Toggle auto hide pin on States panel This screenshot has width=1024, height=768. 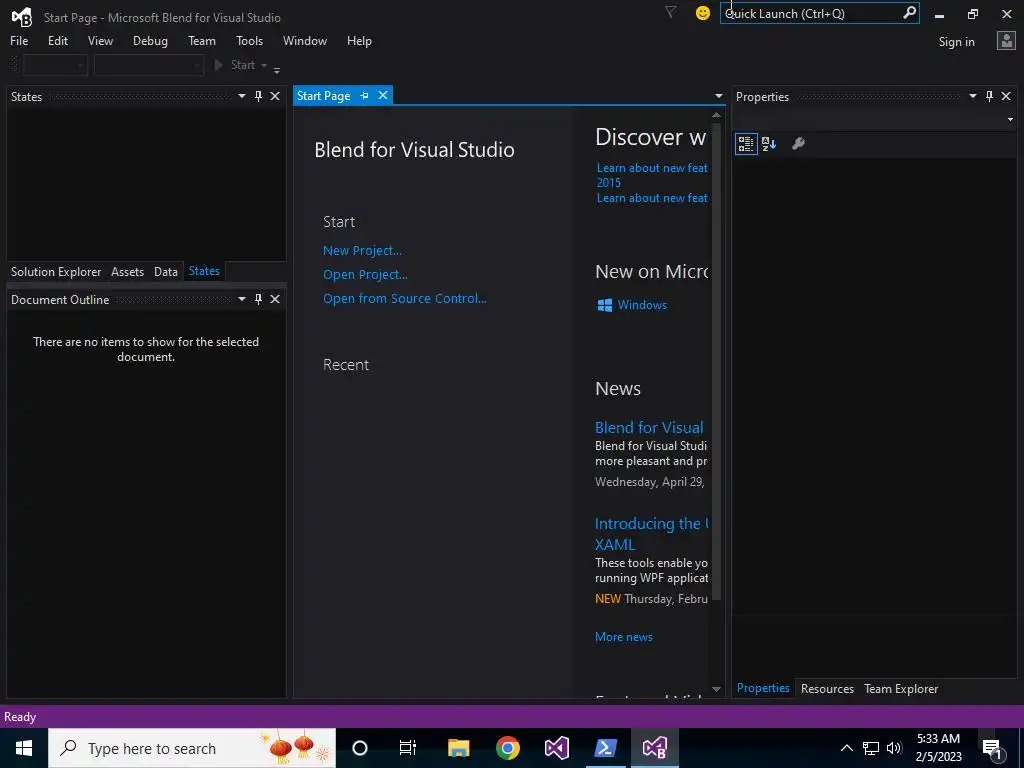(x=258, y=96)
